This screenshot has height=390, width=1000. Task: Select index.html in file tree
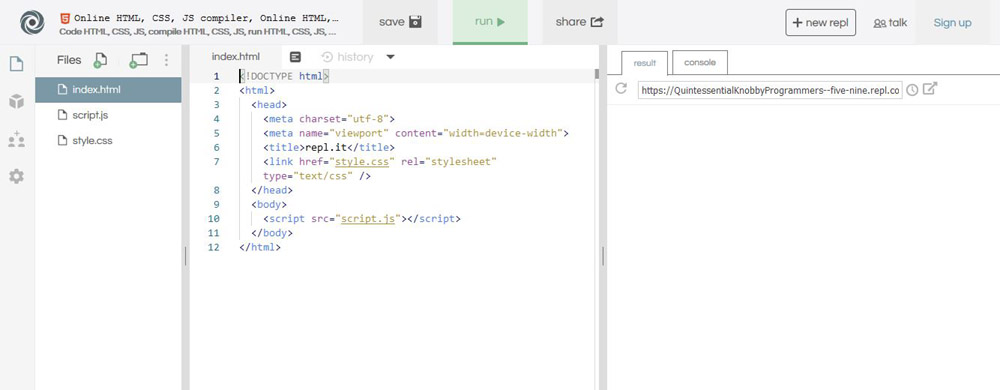(108, 90)
